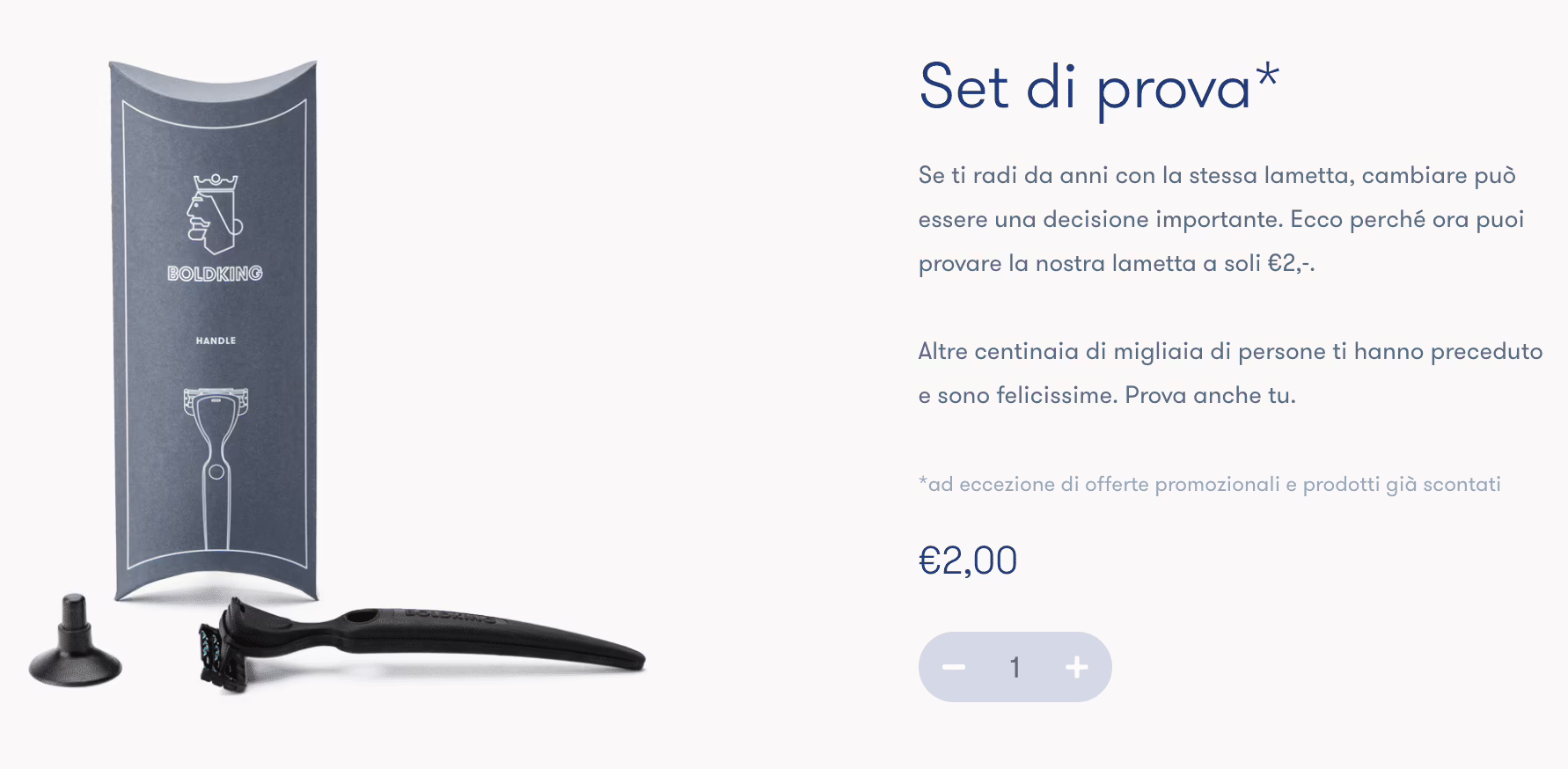Select the BOLDKING wordmark on the box
Image resolution: width=1568 pixels, height=769 pixels.
tap(214, 273)
